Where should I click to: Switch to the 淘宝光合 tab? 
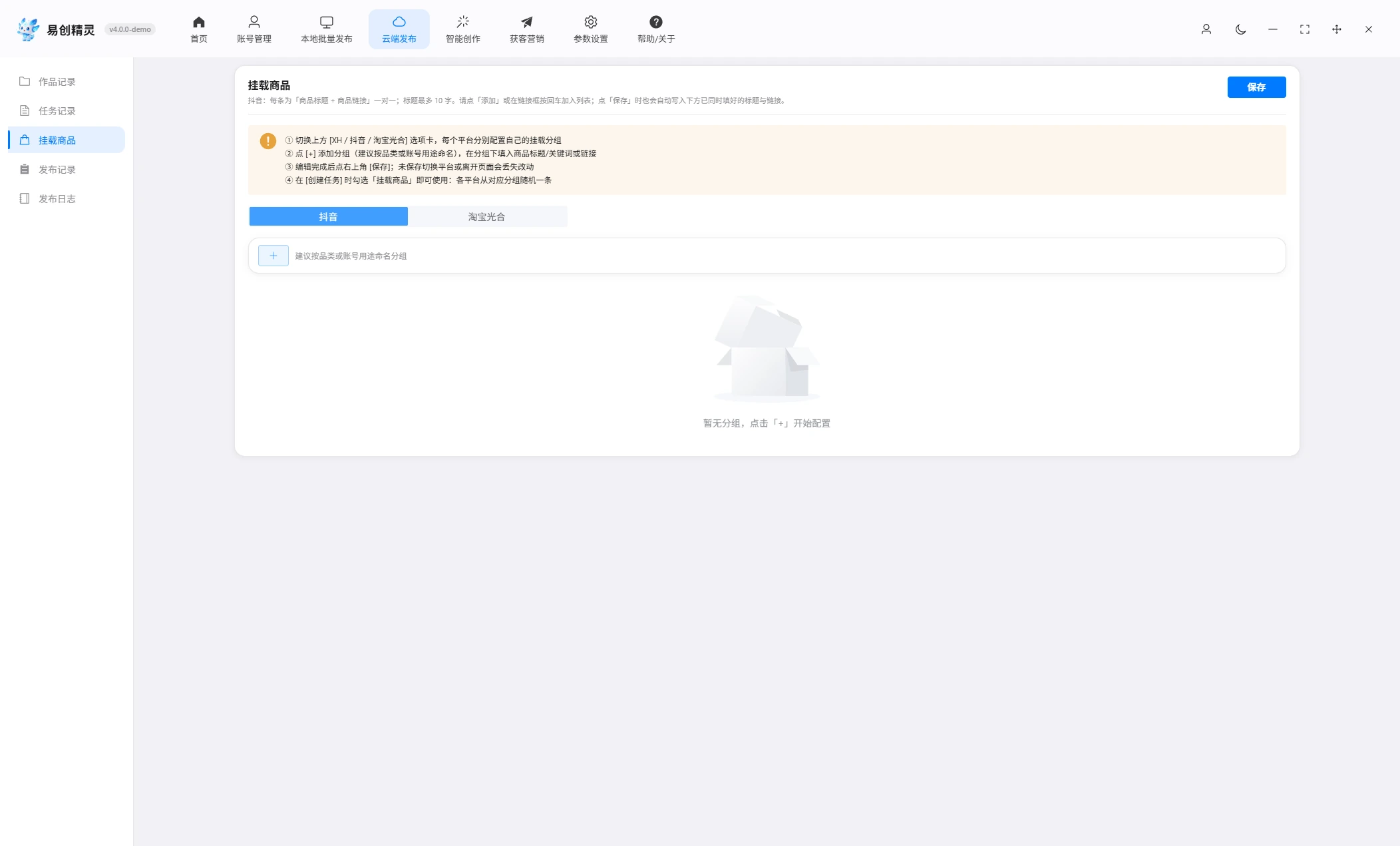pos(486,216)
